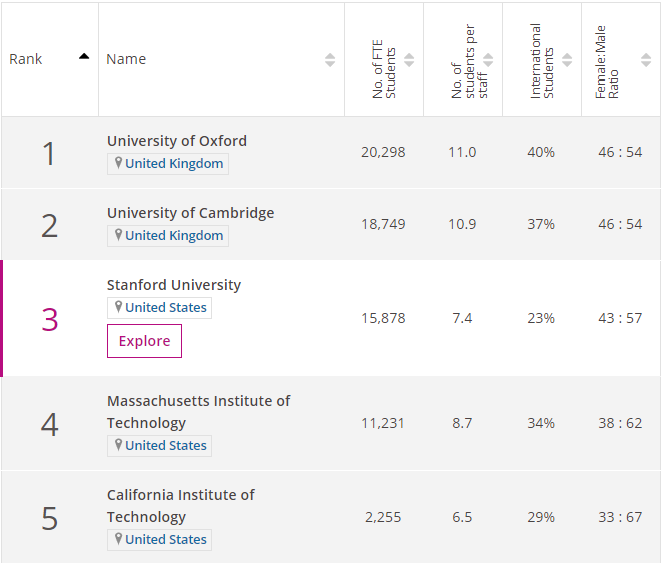
Task: Sort by International Students arrows
Action: coord(567,60)
